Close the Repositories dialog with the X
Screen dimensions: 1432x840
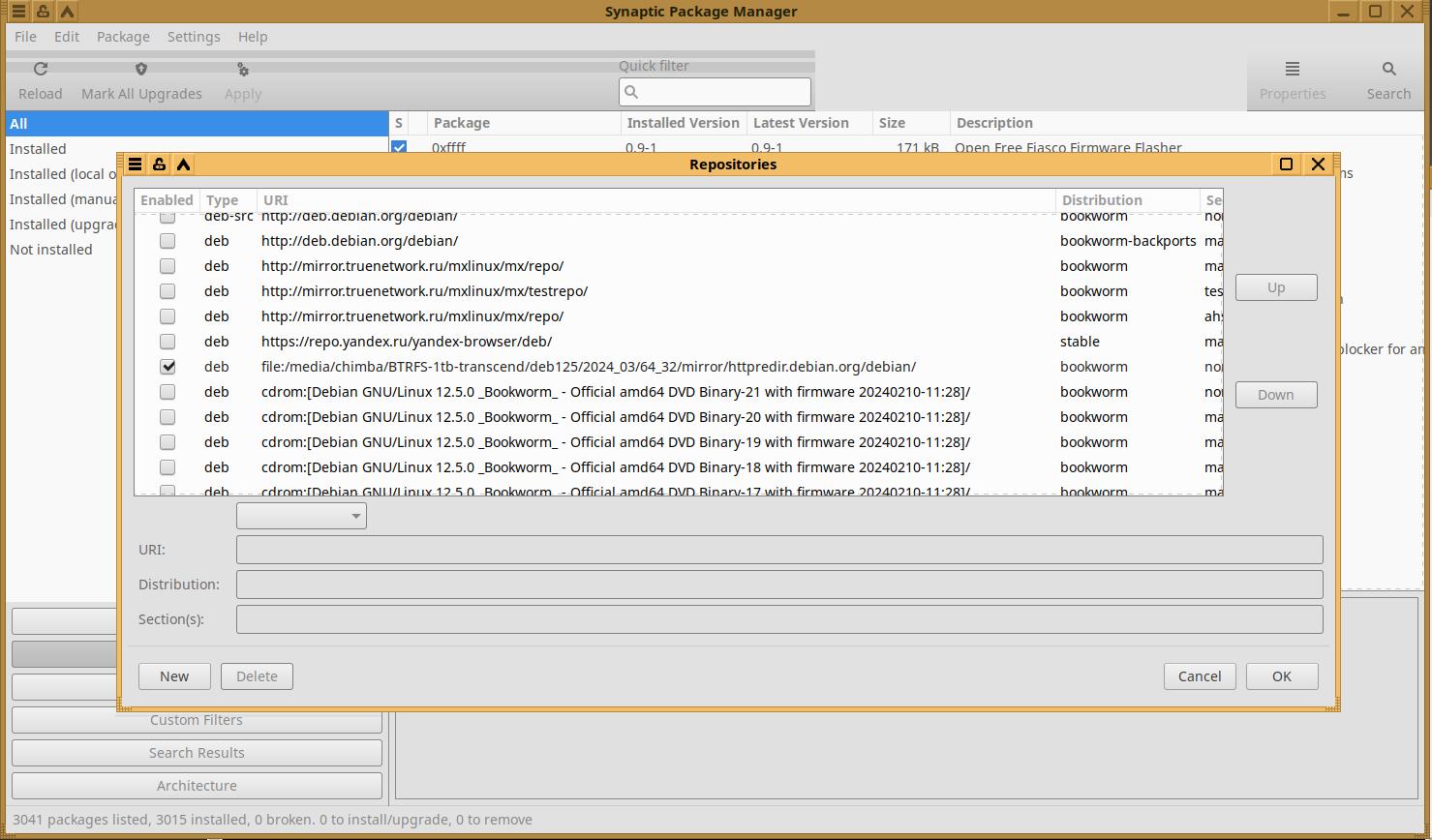[x=1318, y=165]
